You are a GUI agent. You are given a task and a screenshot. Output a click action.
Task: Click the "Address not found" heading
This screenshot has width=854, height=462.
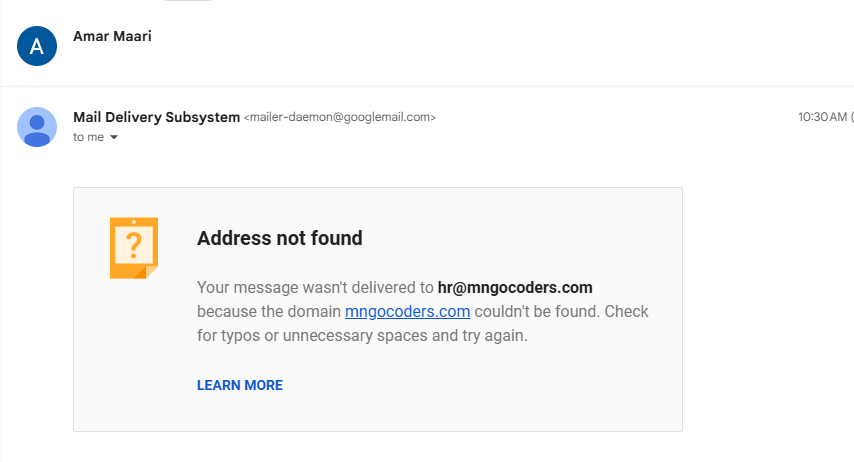279,238
